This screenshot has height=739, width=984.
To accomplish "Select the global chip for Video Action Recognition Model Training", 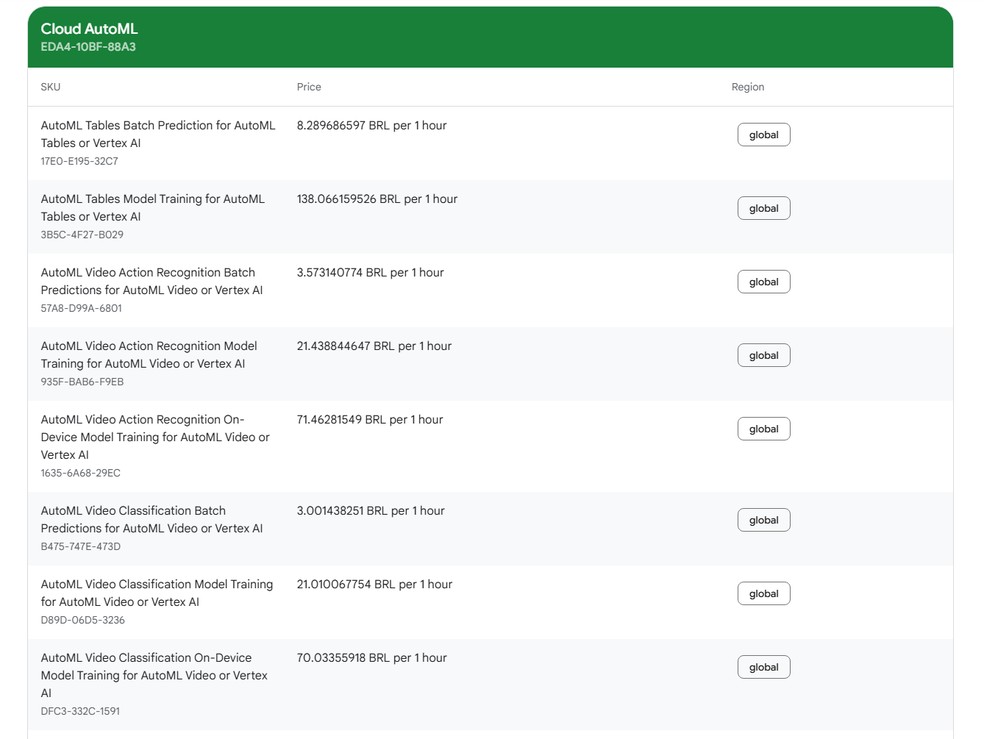I will [763, 355].
